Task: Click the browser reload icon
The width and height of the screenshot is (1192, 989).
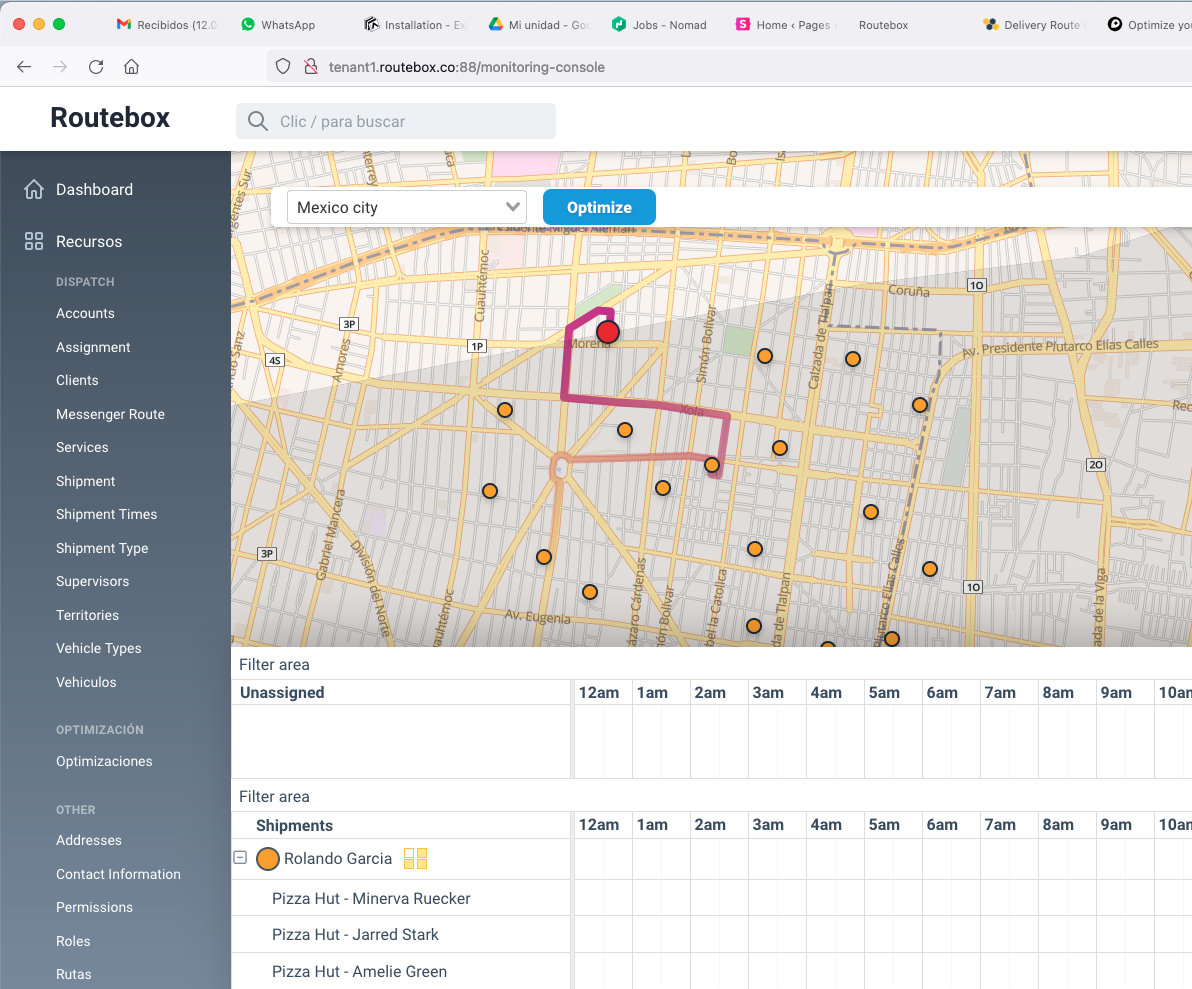Action: pos(96,67)
